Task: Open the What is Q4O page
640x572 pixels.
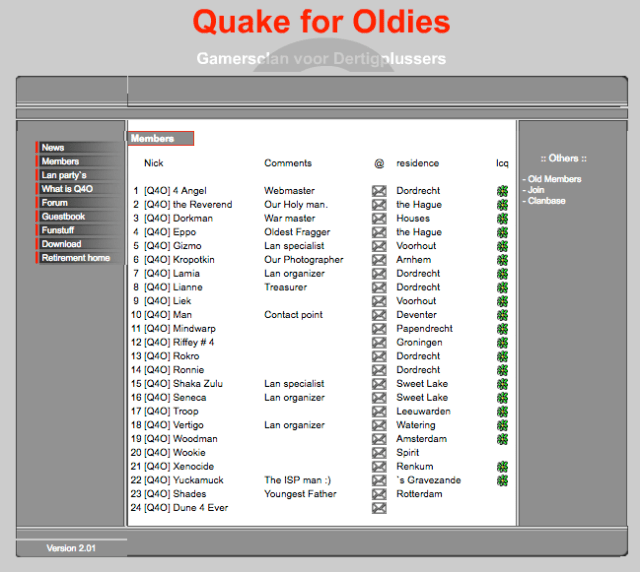Action: [68, 189]
